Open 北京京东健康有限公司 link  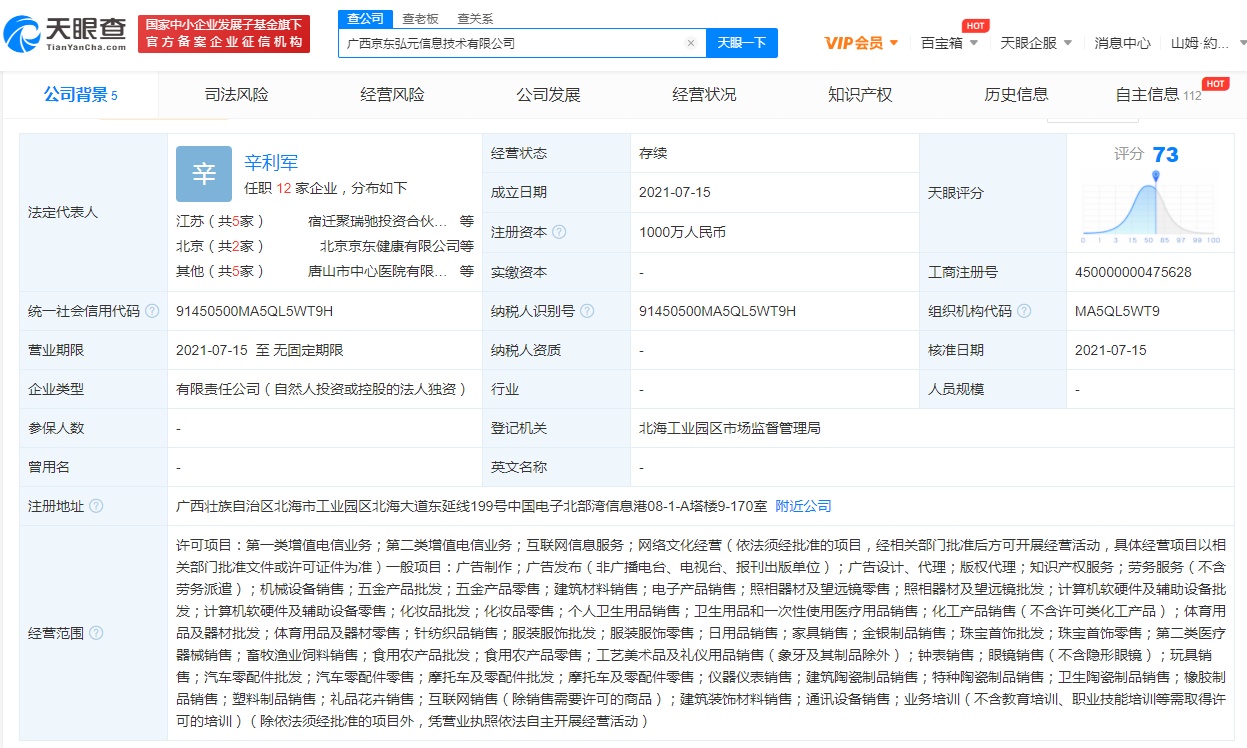[390, 245]
